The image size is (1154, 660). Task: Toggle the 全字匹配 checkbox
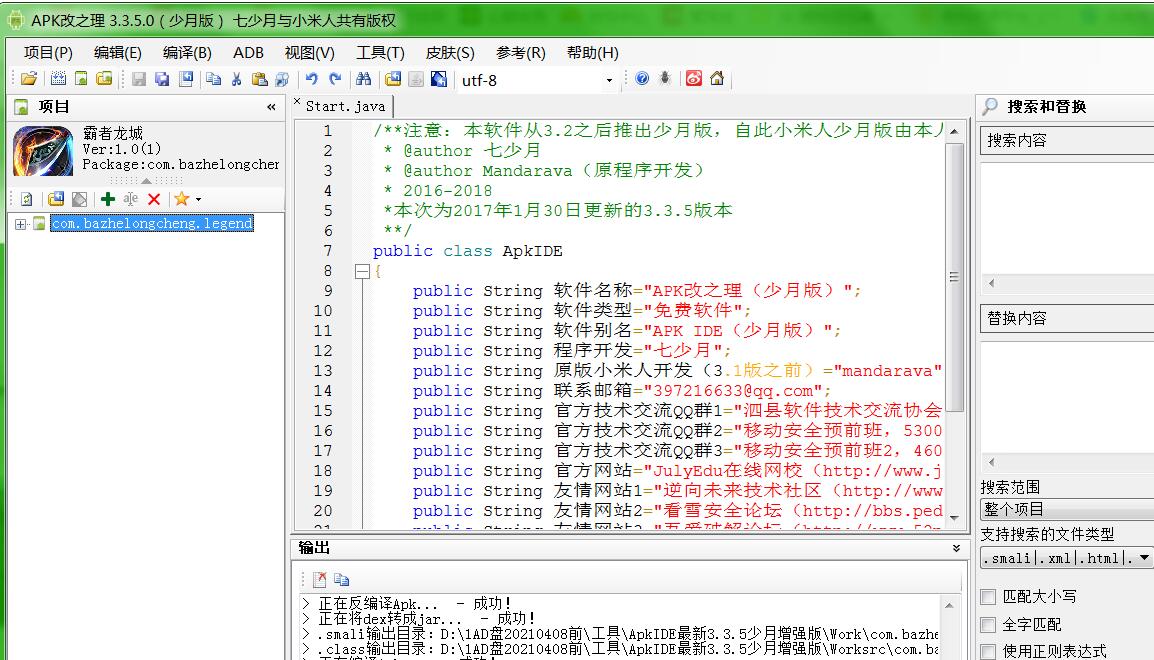988,625
